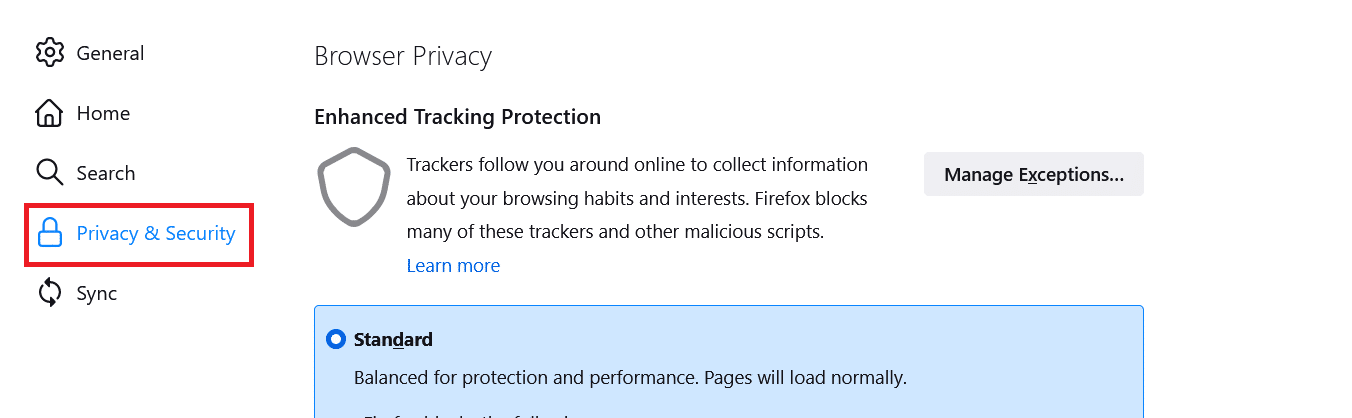Image resolution: width=1352 pixels, height=418 pixels.
Task: Go to the Home settings label
Action: [103, 113]
